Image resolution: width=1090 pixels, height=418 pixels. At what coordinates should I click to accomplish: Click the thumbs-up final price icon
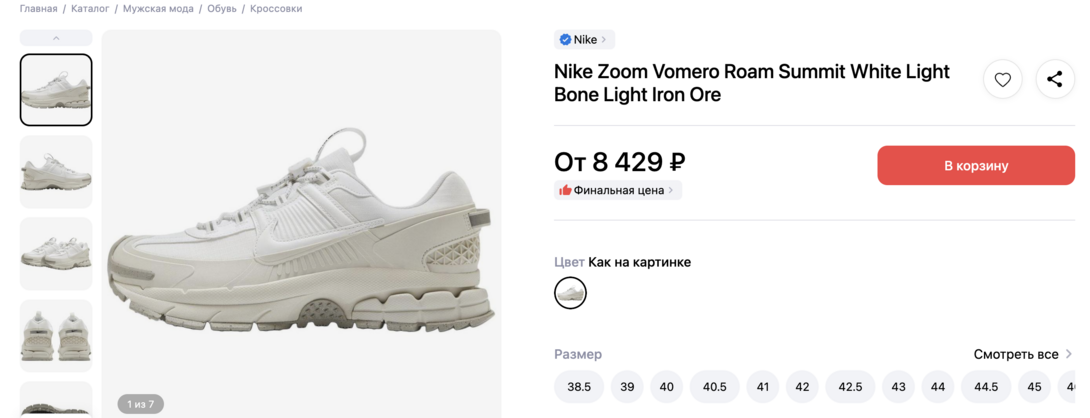pos(565,190)
